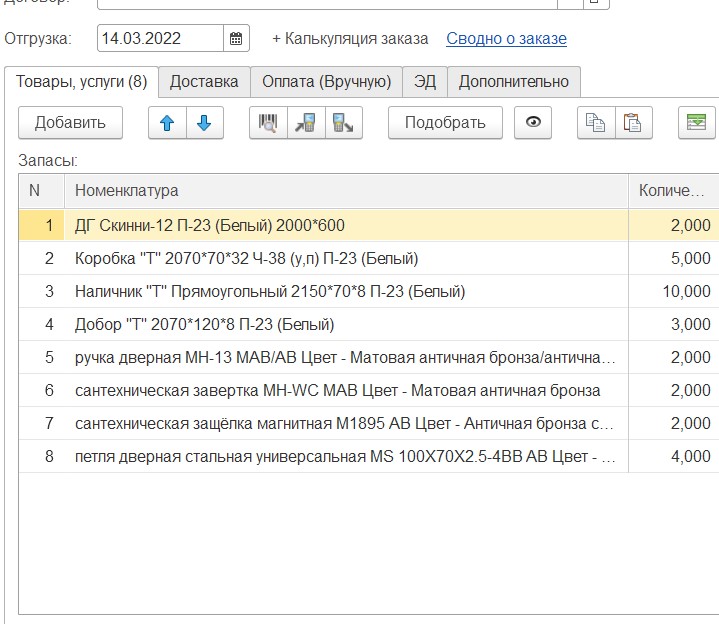719x624 pixels.
Task: Go to the Дополнительно tab
Action: (x=513, y=82)
